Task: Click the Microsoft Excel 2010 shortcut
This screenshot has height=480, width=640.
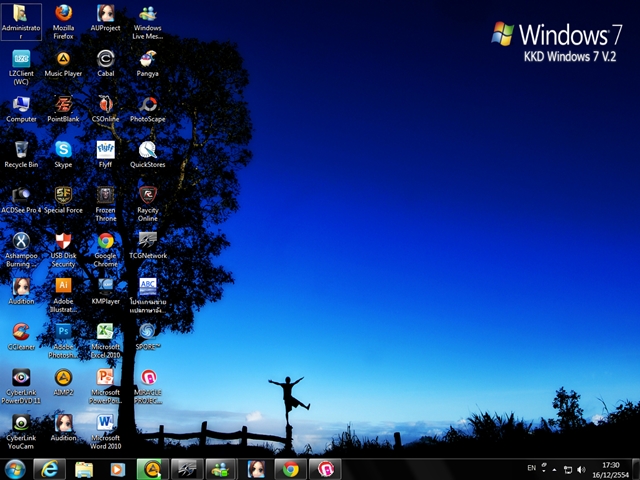Action: [105, 341]
